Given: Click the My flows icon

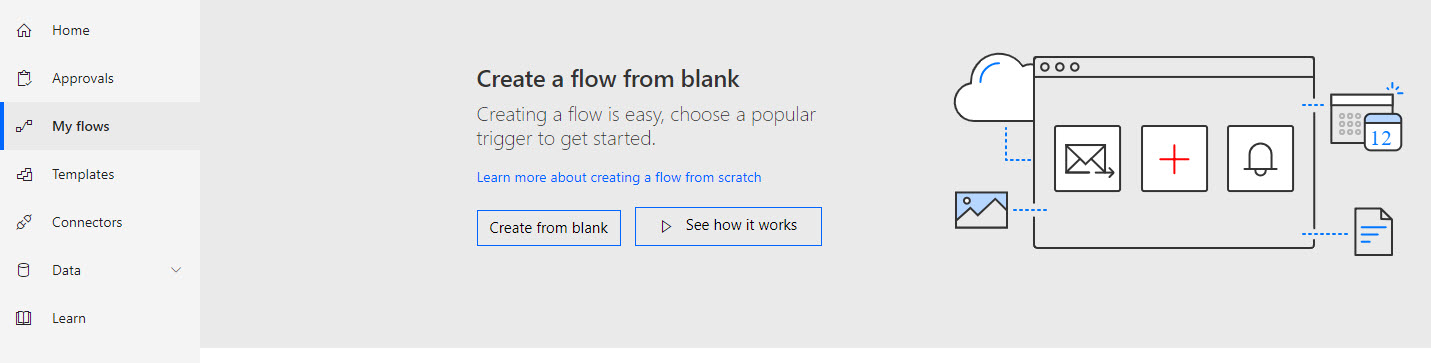Looking at the screenshot, I should [25, 127].
